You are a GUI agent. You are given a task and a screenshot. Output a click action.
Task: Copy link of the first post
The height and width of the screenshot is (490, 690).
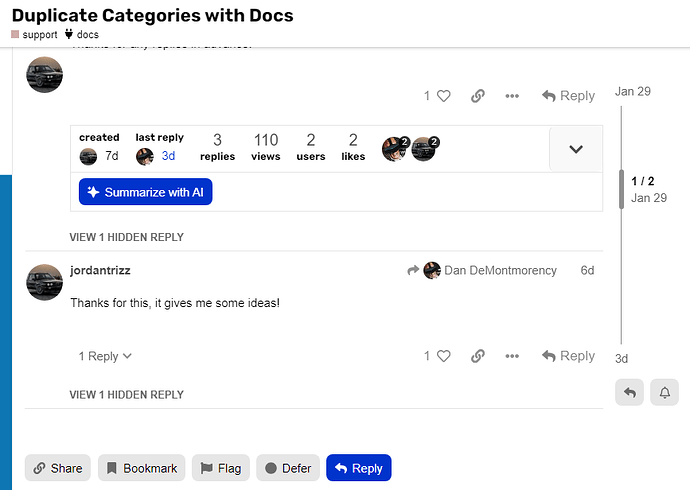(477, 96)
